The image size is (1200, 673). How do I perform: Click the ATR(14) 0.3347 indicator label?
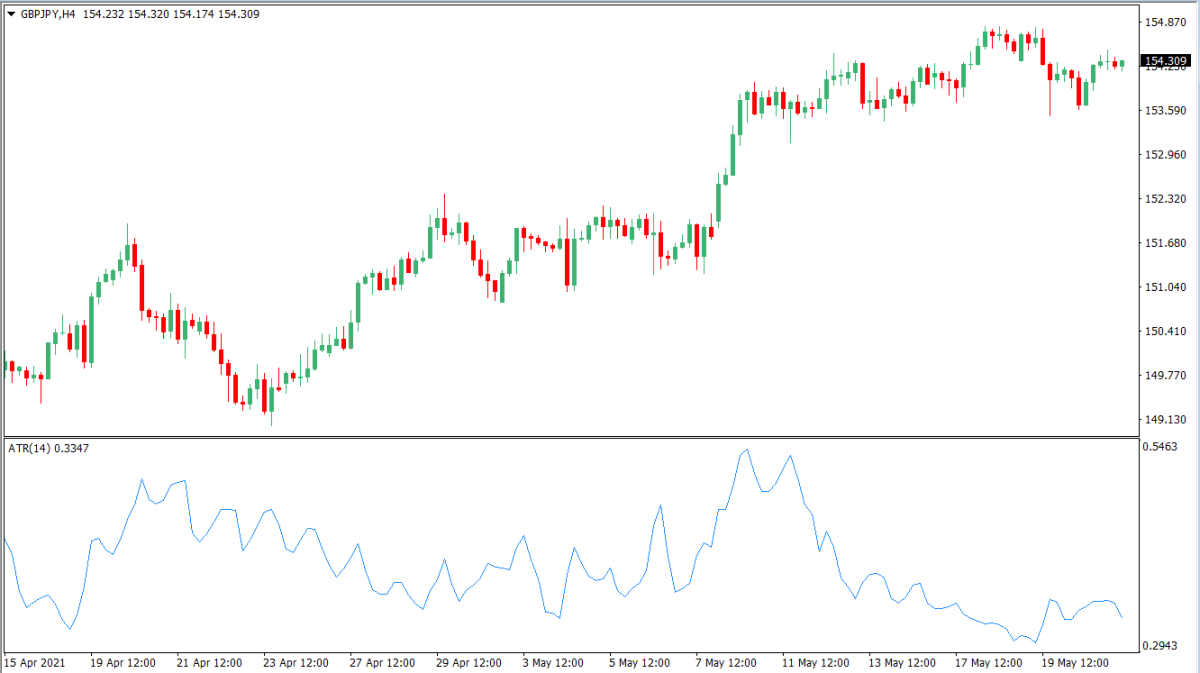coord(47,448)
